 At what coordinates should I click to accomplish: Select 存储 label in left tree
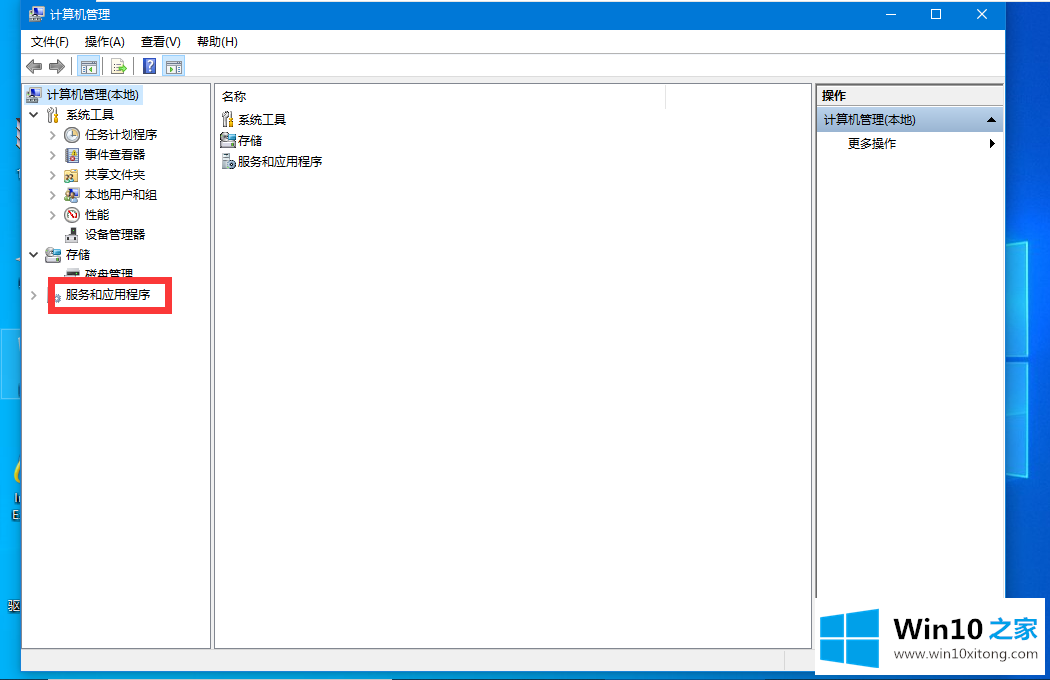coord(78,255)
